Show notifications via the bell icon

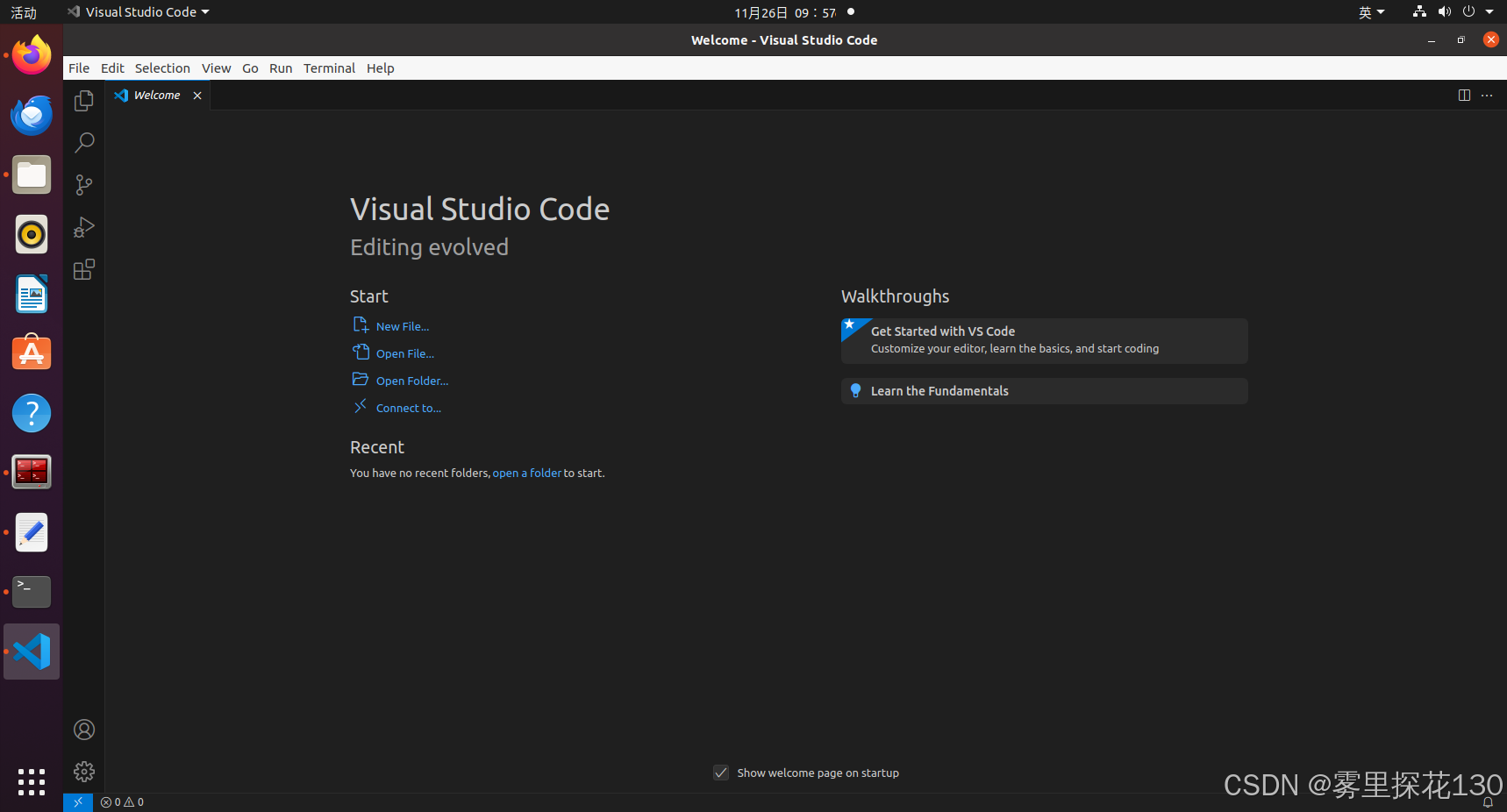[x=1489, y=801]
